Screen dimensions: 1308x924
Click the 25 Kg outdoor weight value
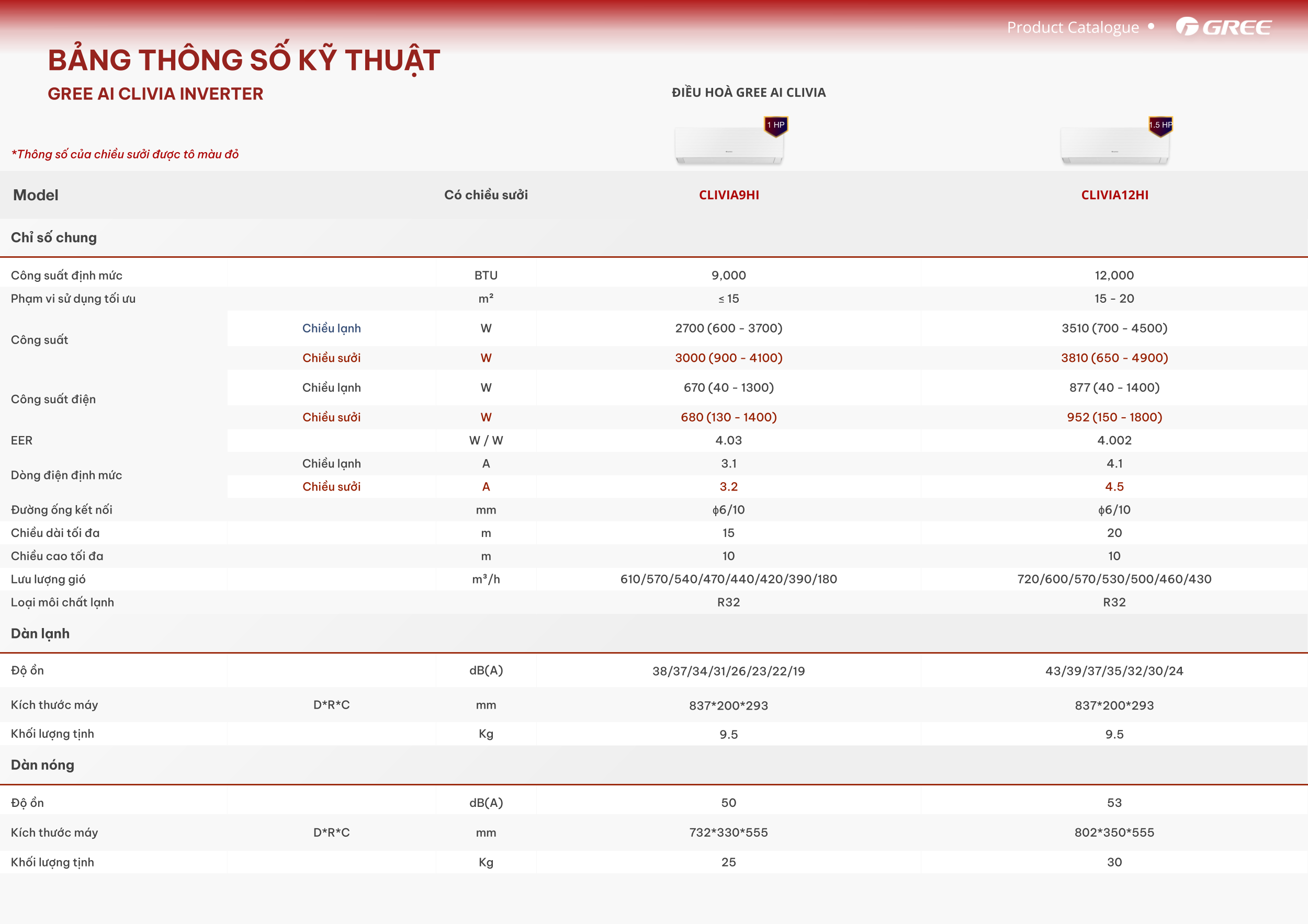(729, 862)
